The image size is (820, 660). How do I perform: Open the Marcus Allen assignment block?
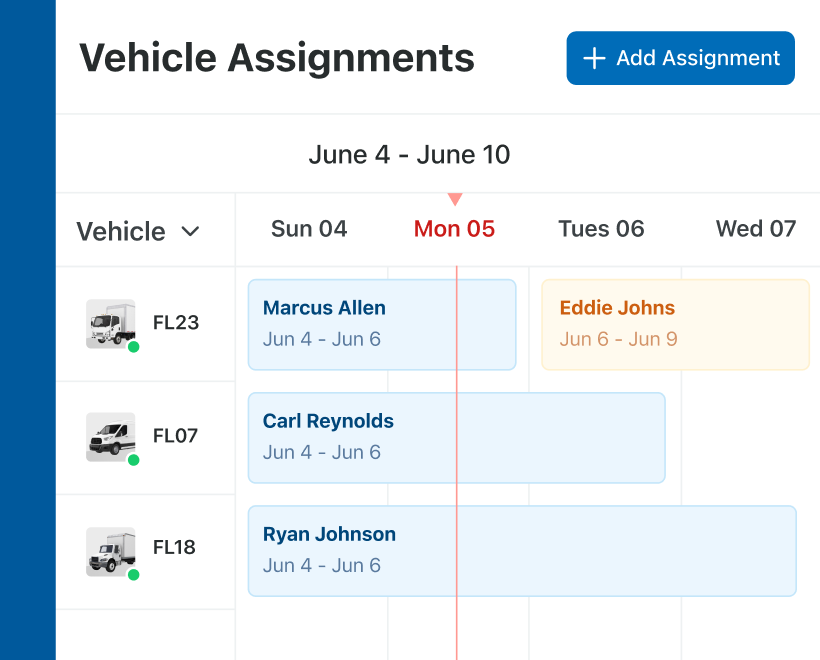coord(381,324)
